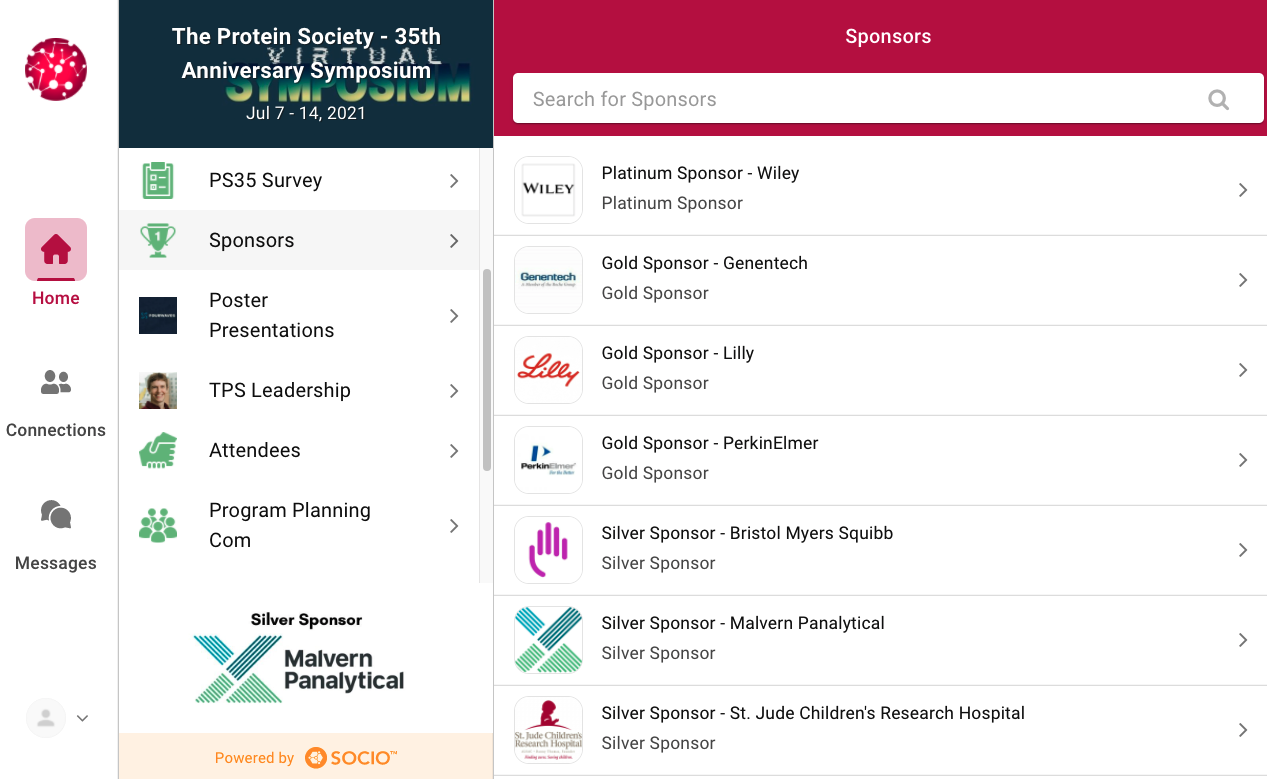Screen dimensions: 1267x779
Task: Open the Powered by Socio link
Action: [x=306, y=757]
